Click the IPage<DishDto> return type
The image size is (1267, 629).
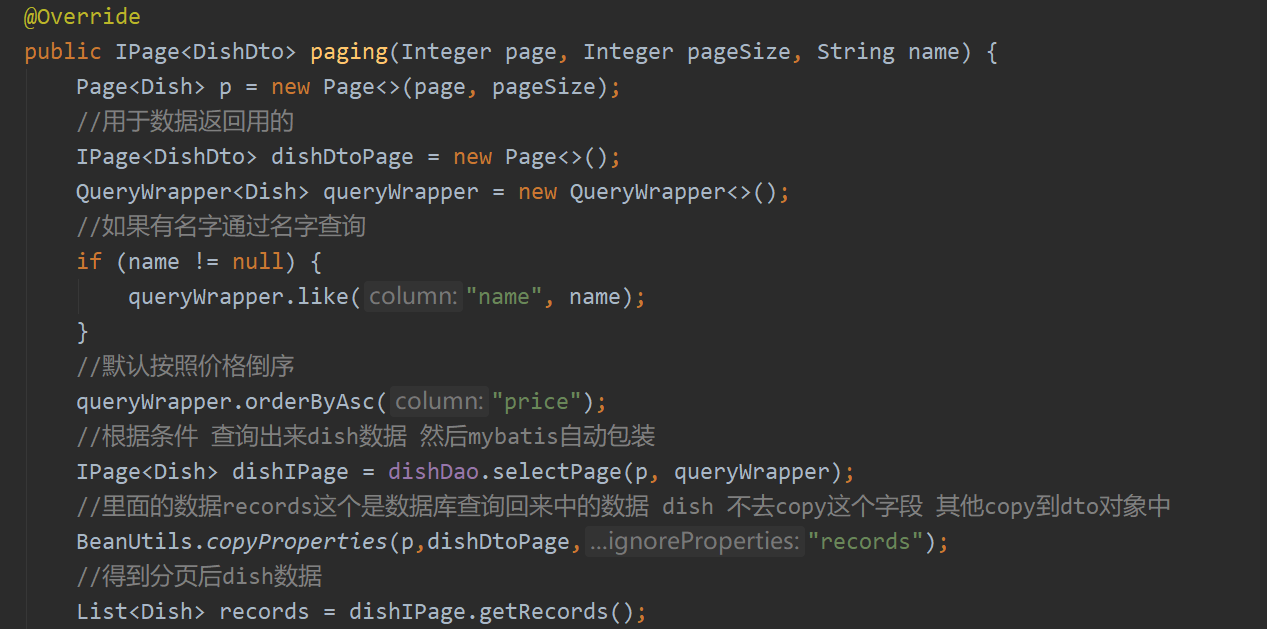pyautogui.click(x=206, y=52)
